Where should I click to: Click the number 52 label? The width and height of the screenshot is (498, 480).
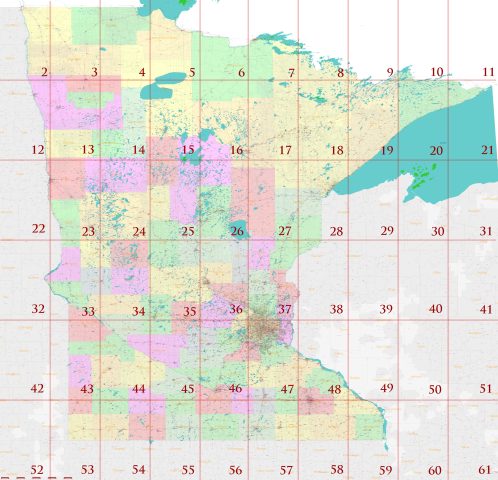37,470
